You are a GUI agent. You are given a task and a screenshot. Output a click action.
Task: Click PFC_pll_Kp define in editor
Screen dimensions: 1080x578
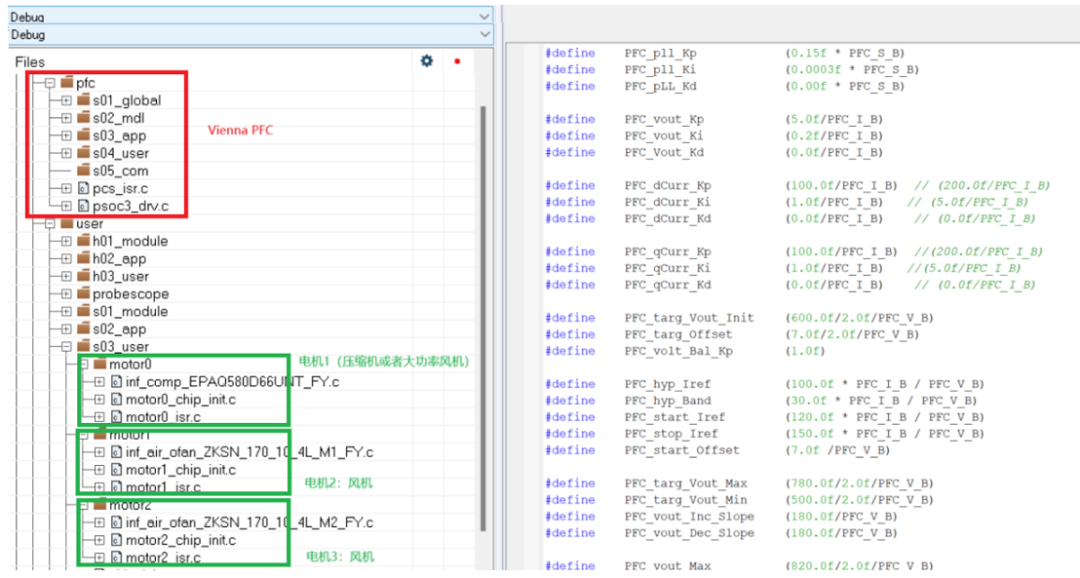click(x=661, y=53)
